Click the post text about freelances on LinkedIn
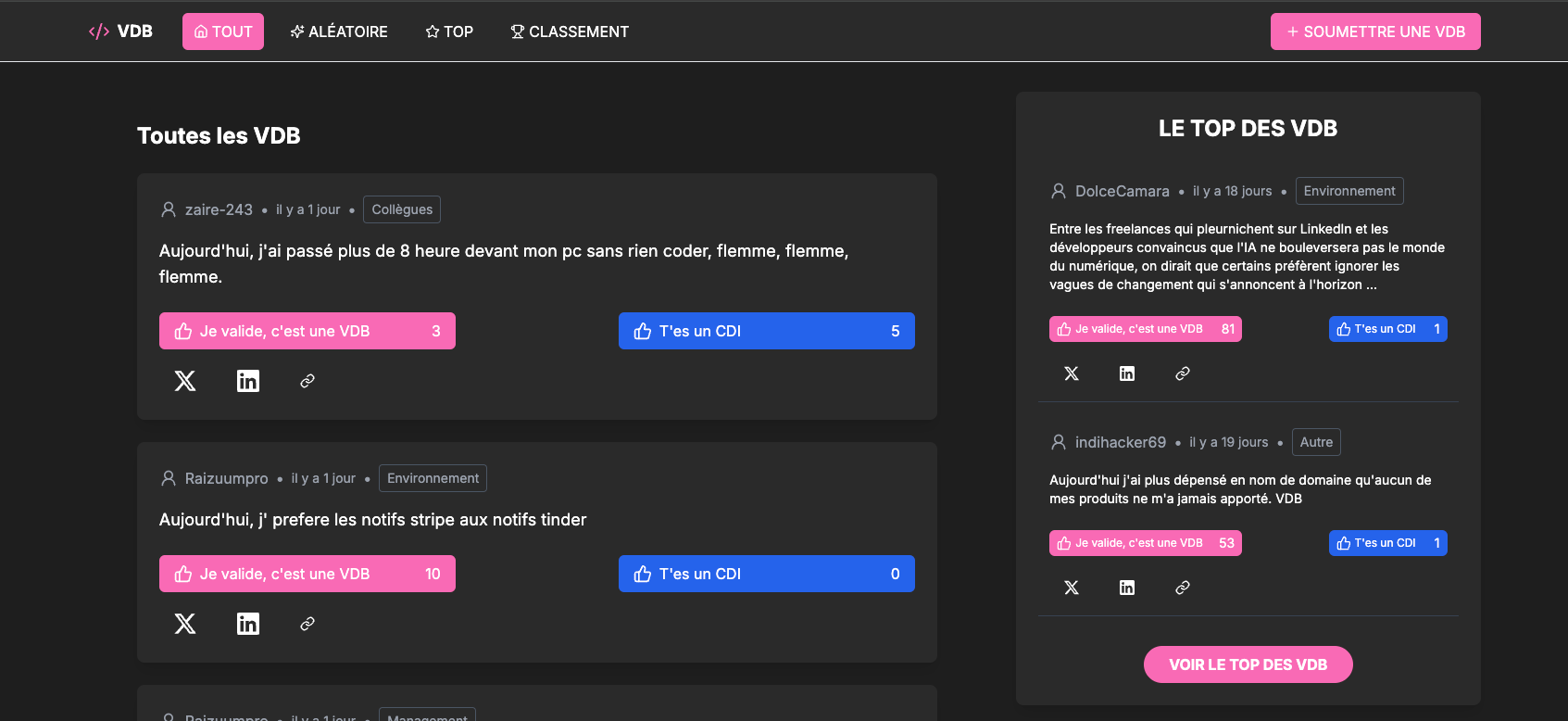The image size is (1568, 721). coord(1247,257)
